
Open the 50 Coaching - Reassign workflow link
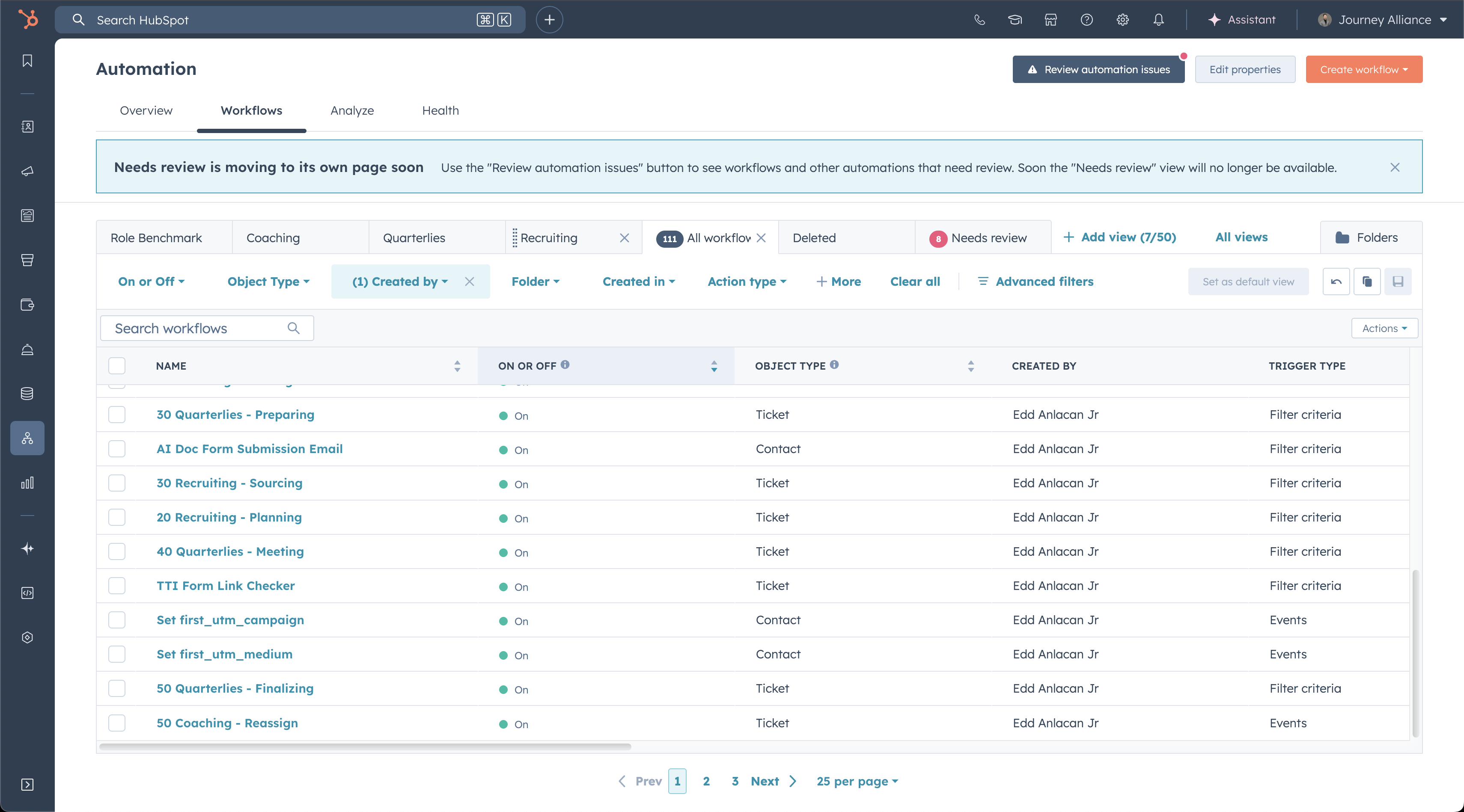[227, 723]
